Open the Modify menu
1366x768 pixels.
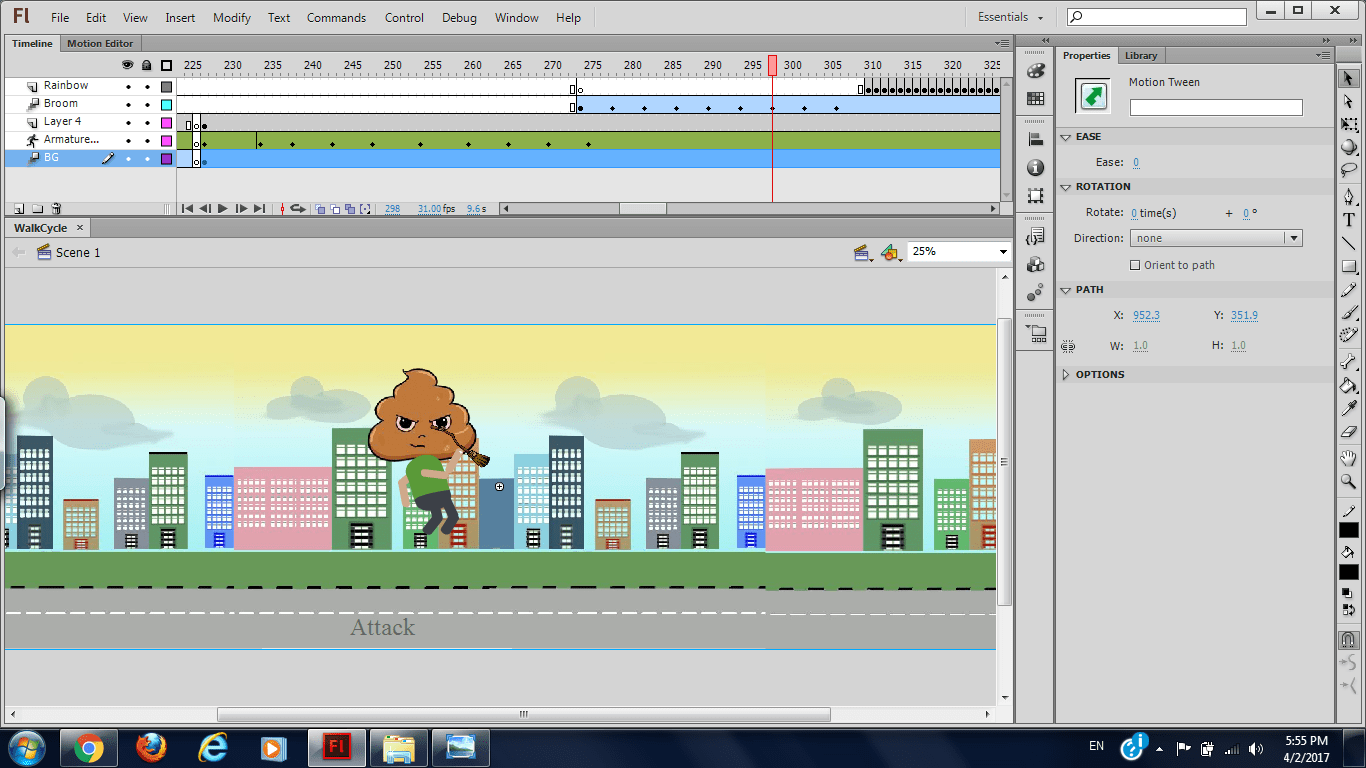click(x=232, y=18)
